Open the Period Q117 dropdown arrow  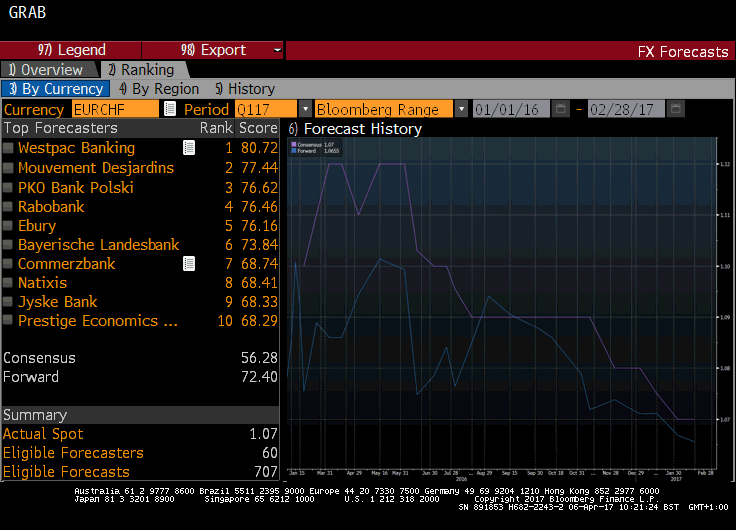(x=306, y=109)
